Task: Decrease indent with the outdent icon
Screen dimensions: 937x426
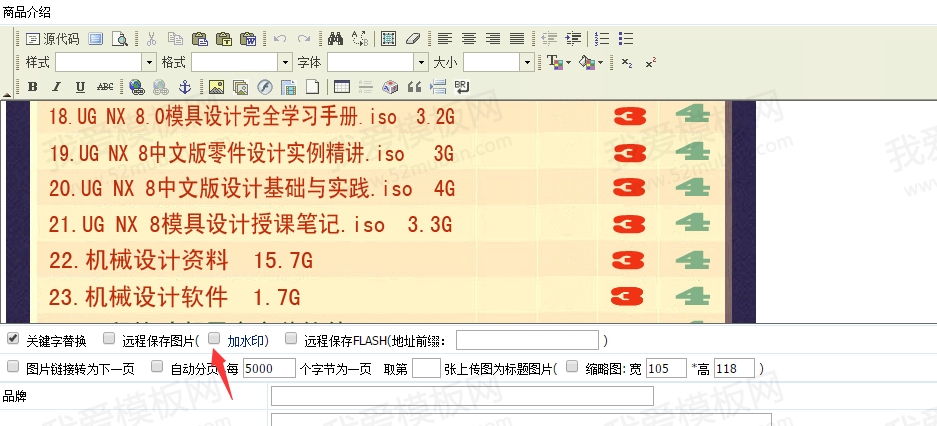Action: [x=549, y=39]
